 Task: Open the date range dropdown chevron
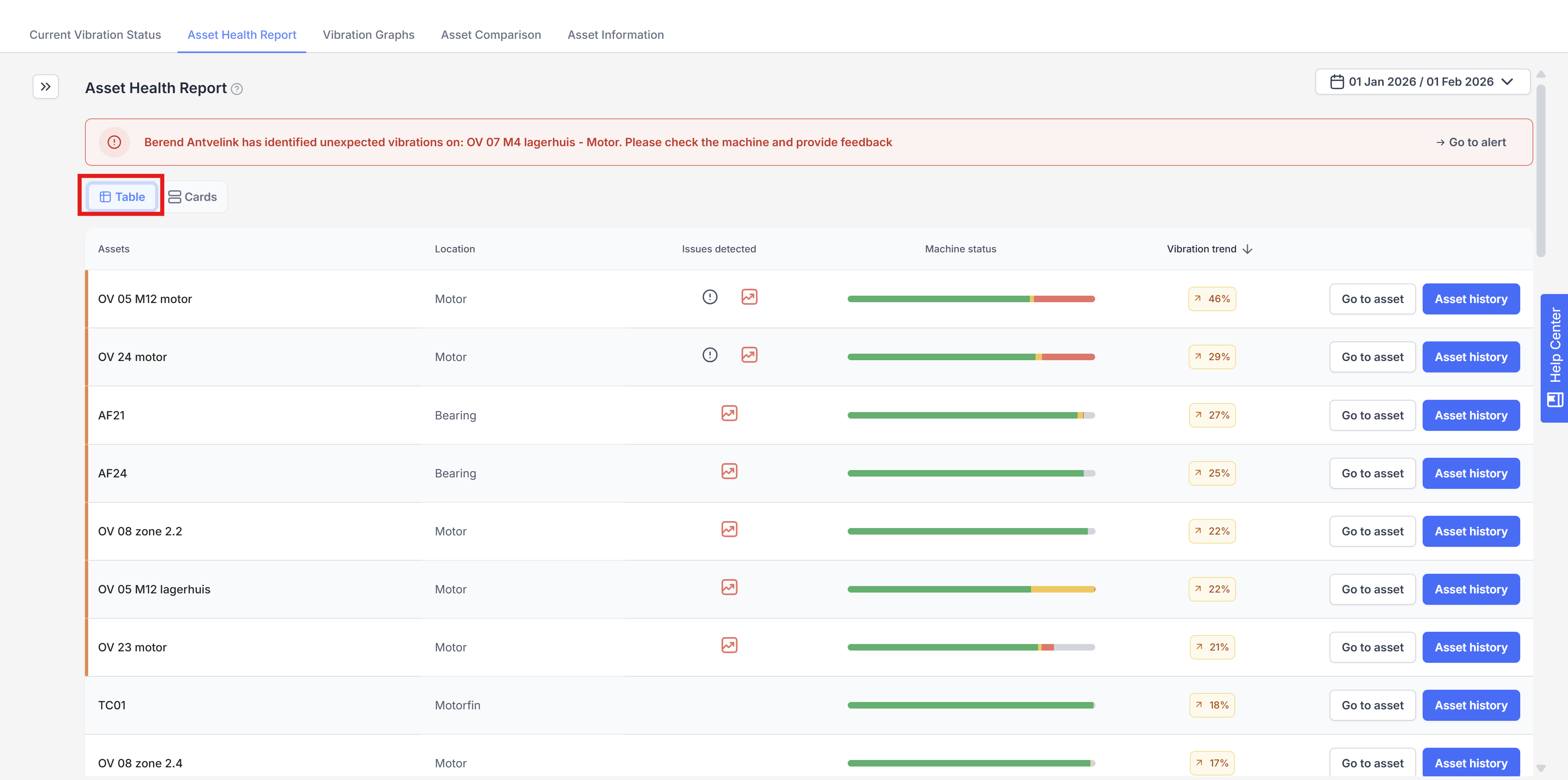1507,82
